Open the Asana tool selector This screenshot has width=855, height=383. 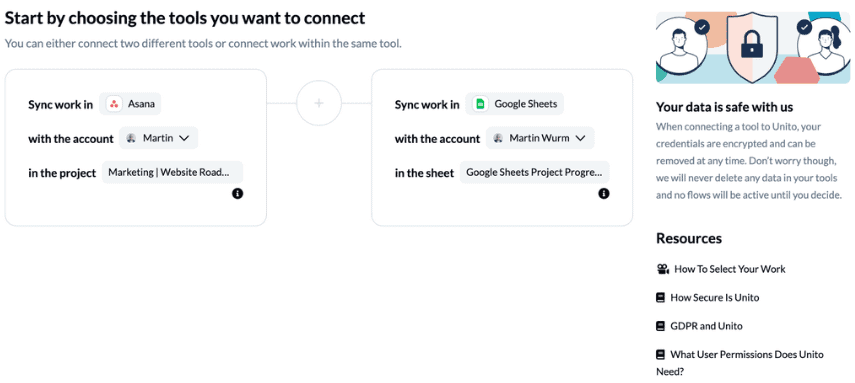[x=130, y=104]
